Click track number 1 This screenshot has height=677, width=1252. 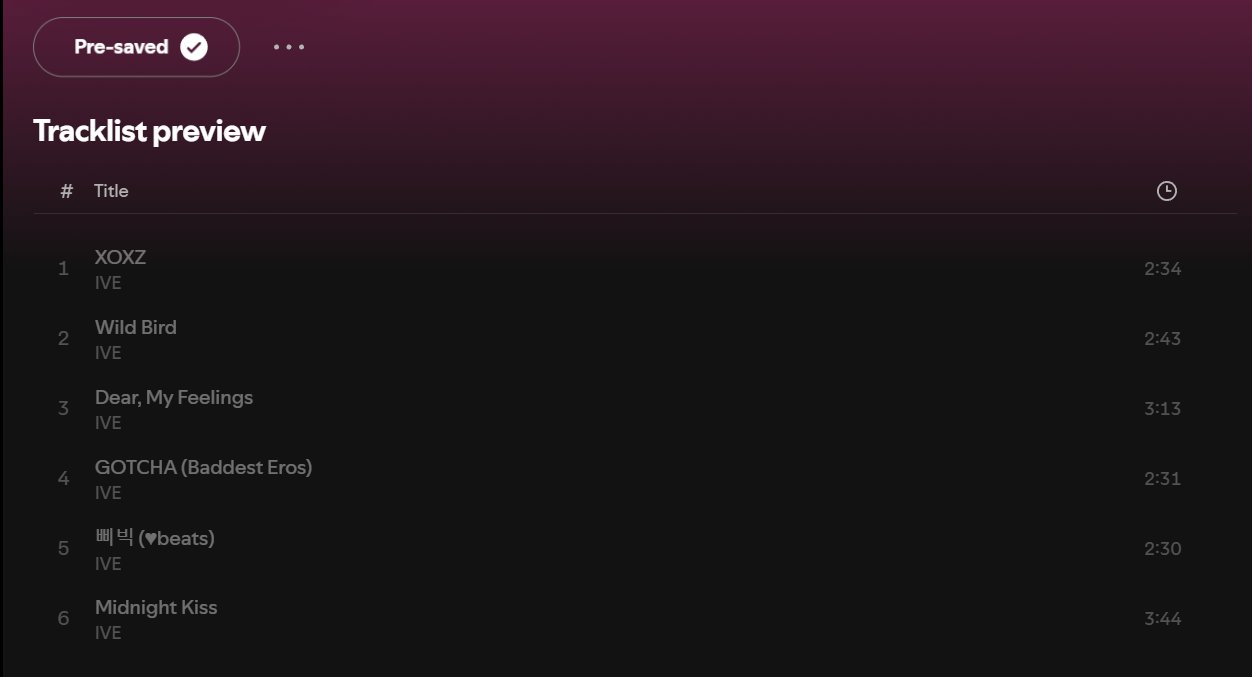click(x=64, y=268)
